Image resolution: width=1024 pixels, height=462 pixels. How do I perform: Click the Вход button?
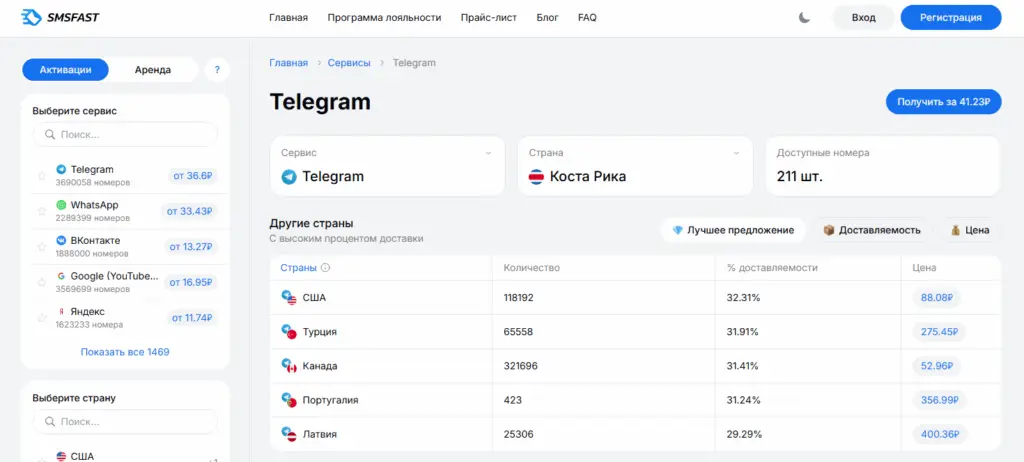coord(863,18)
